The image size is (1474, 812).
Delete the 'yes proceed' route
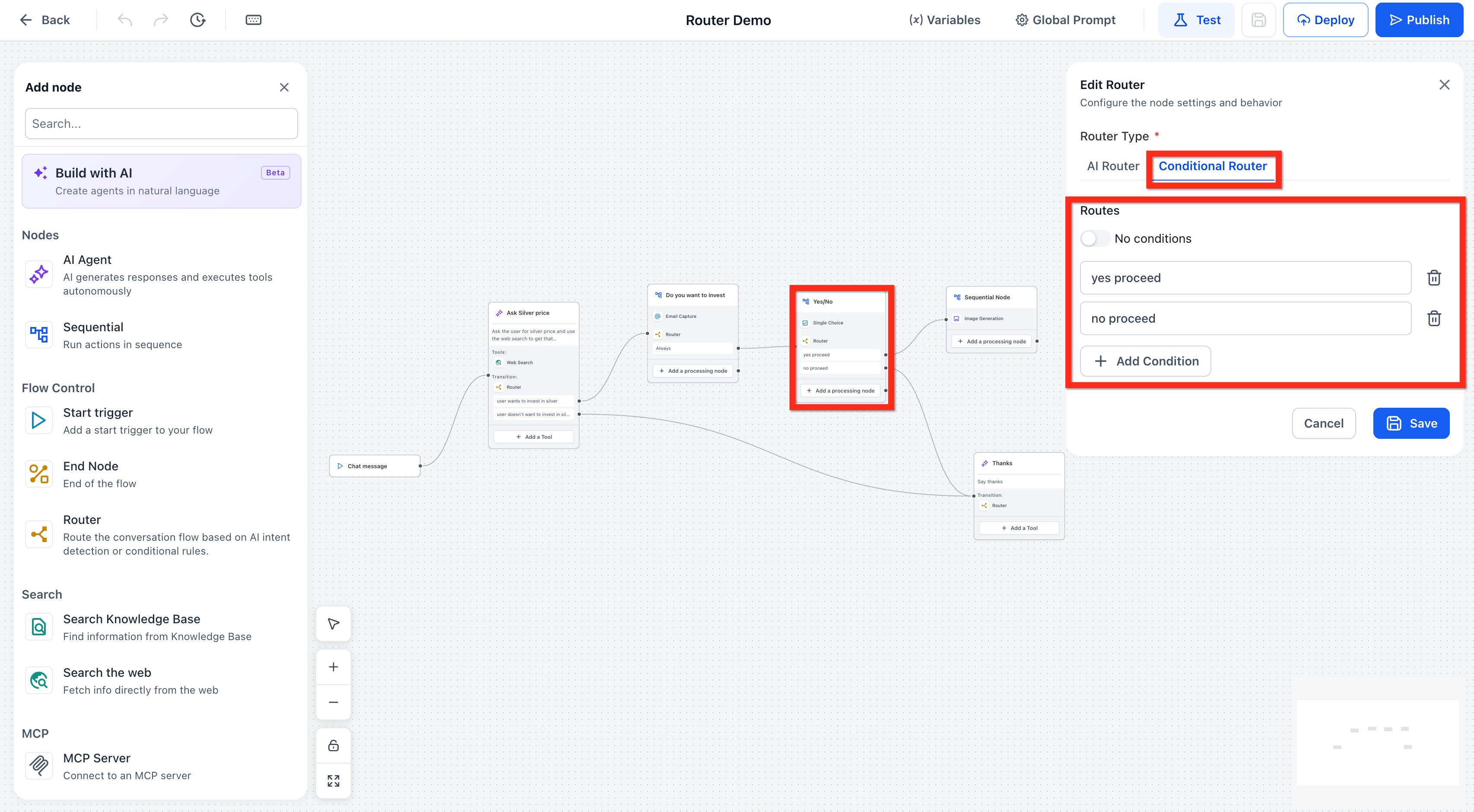pyautogui.click(x=1433, y=278)
